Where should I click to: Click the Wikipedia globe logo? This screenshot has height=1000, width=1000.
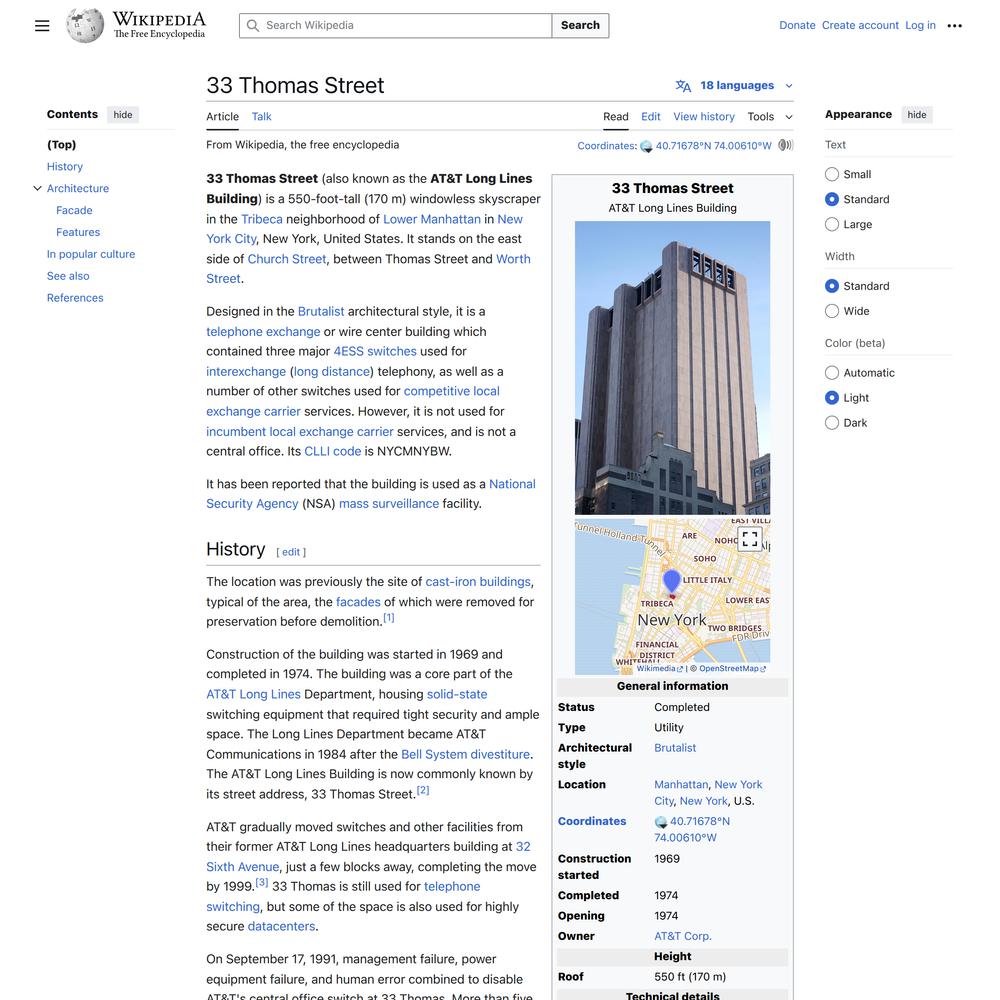(85, 26)
